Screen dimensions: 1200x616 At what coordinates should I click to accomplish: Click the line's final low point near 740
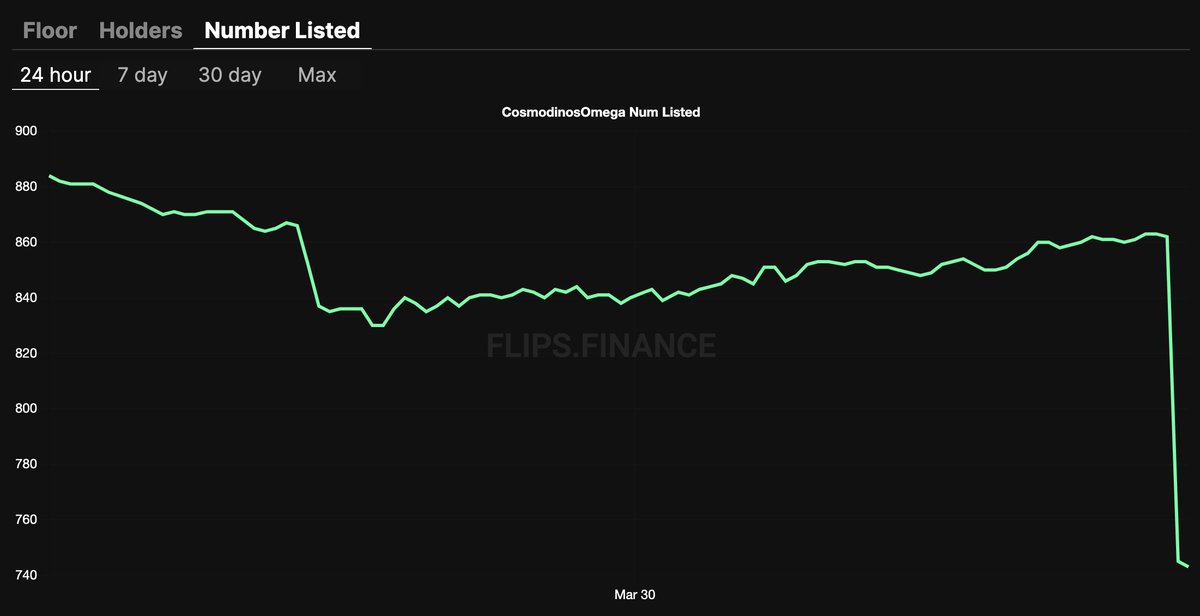1187,567
